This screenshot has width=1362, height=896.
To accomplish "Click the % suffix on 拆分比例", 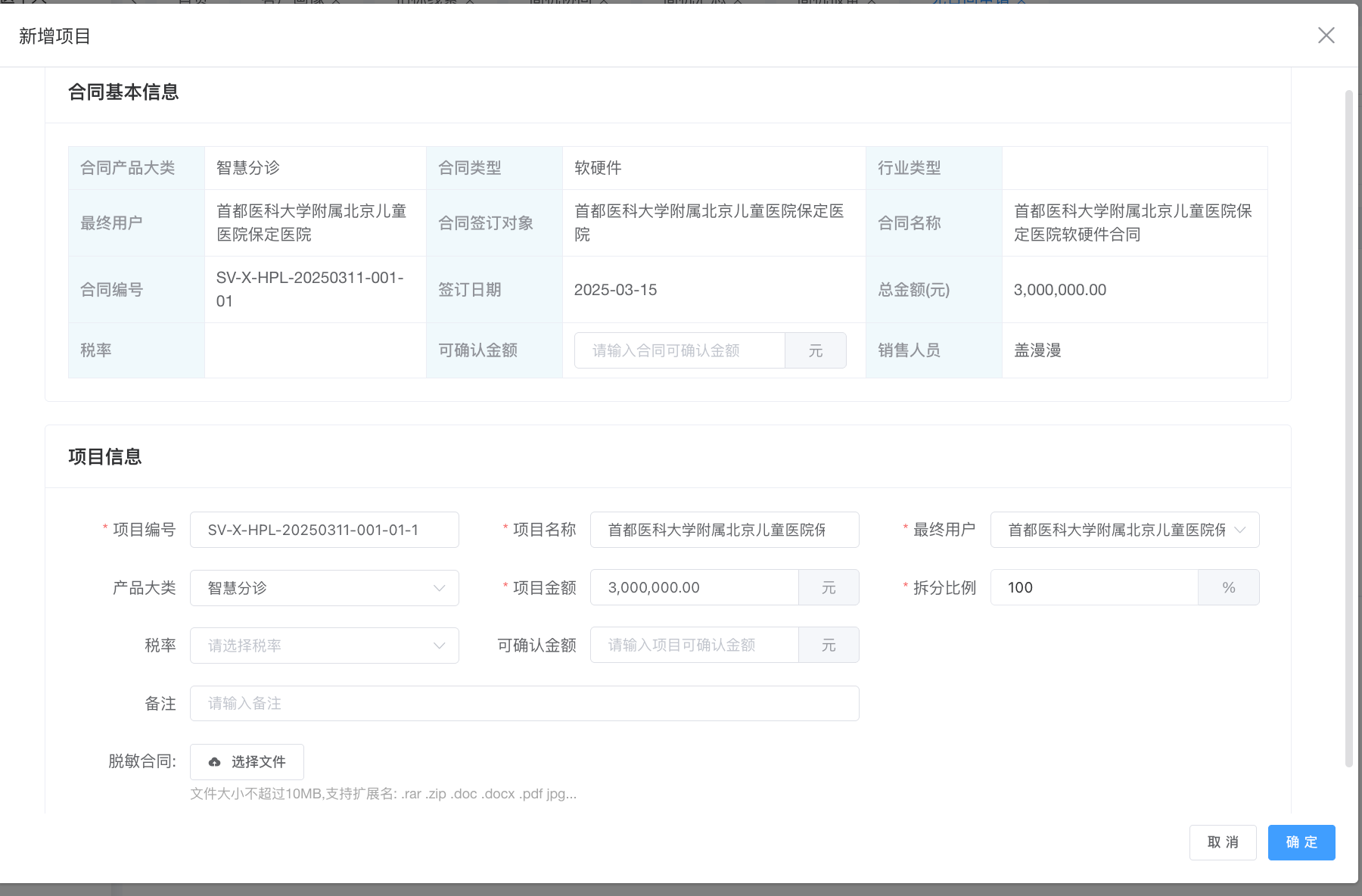I will tap(1228, 588).
